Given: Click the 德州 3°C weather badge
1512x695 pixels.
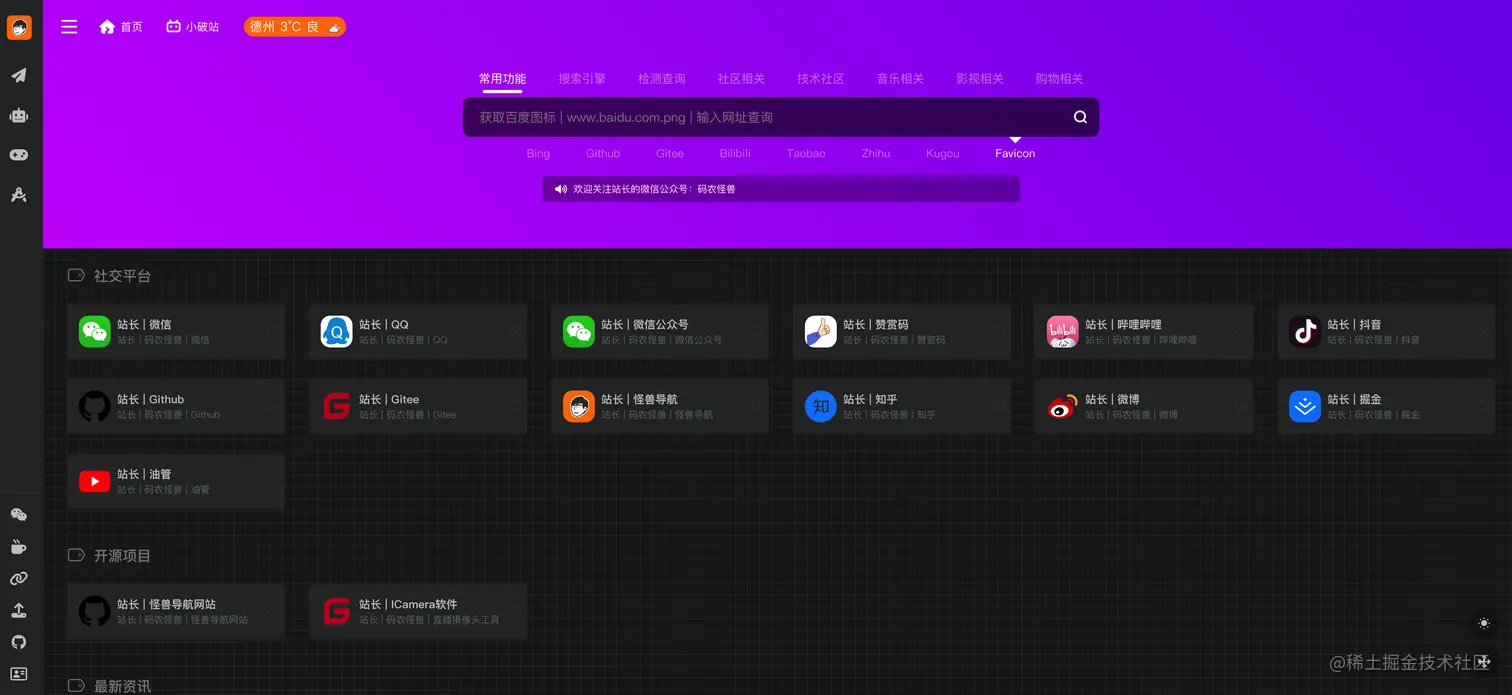Looking at the screenshot, I should coord(295,27).
